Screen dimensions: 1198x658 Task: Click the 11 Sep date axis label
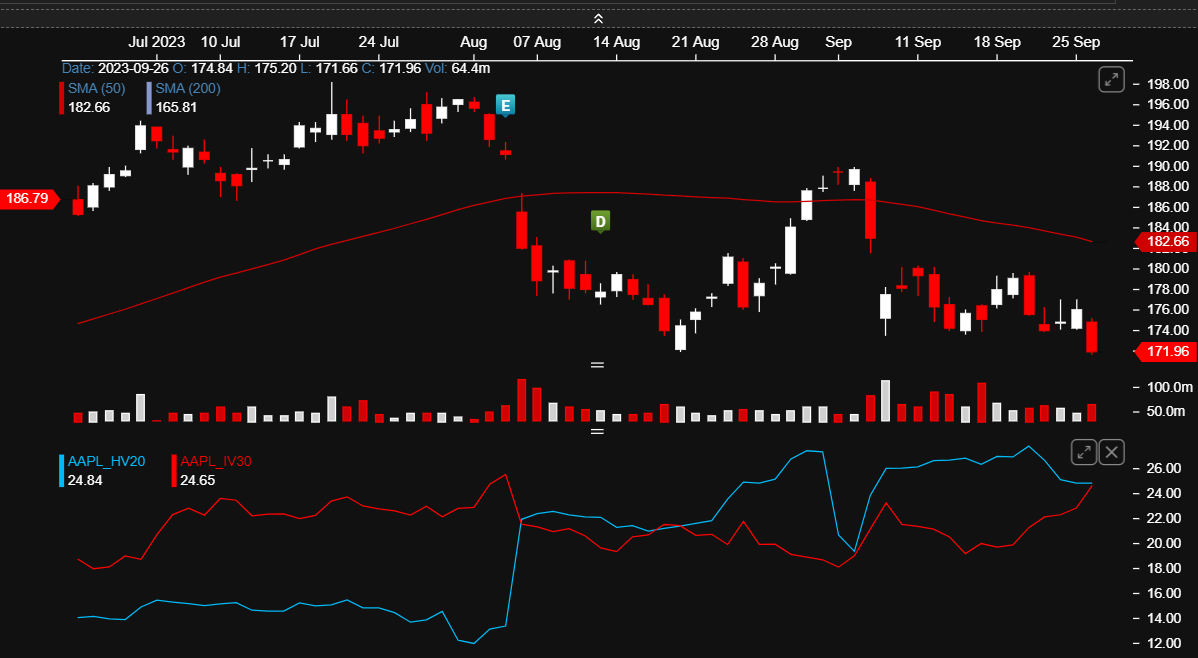(918, 42)
